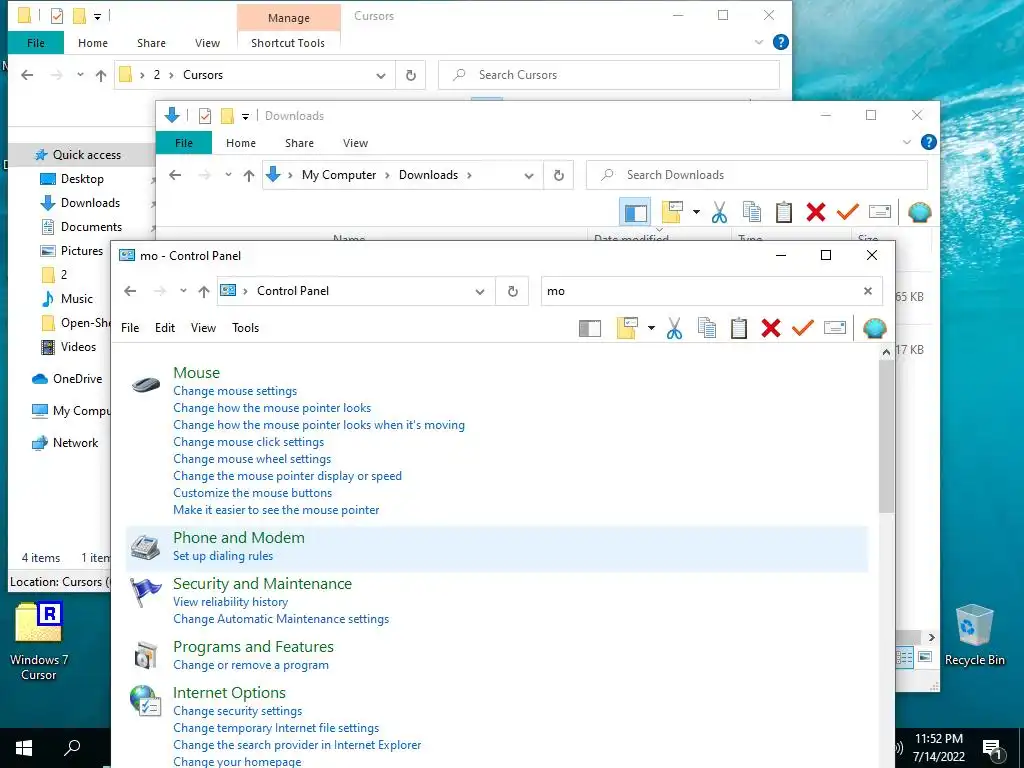Viewport: 1024px width, 768px height.
Task: Click the Cut scissors icon in Downloads window
Action: tap(720, 212)
